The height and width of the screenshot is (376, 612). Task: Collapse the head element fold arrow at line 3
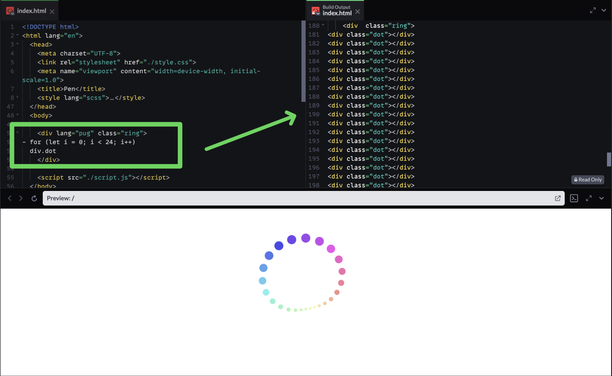point(17,44)
